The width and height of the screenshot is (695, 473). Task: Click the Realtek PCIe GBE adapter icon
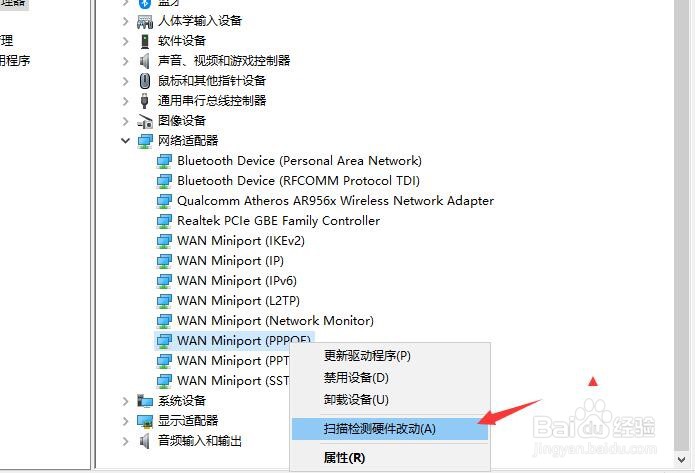164,221
